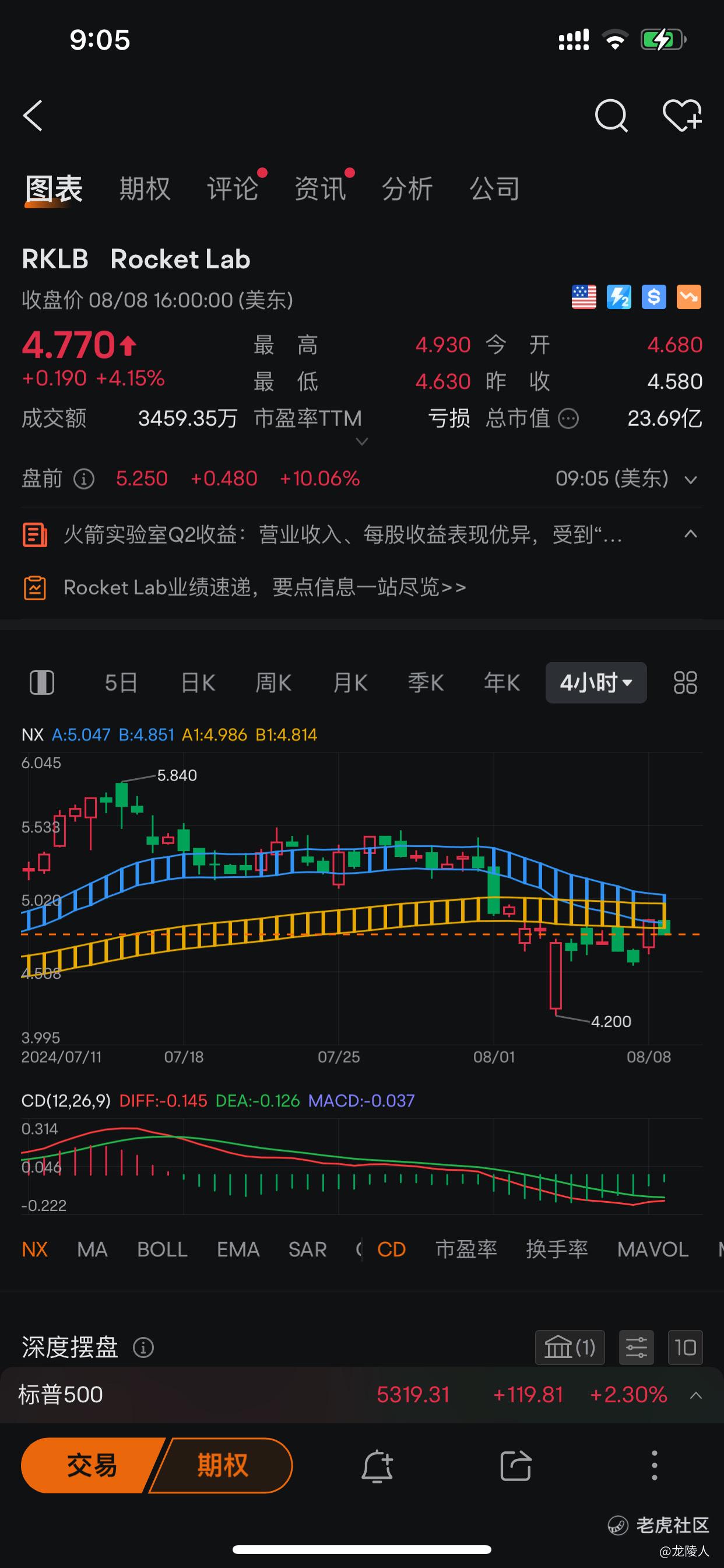Select the 月K chart period
The width and height of the screenshot is (724, 1568).
pyautogui.click(x=350, y=682)
